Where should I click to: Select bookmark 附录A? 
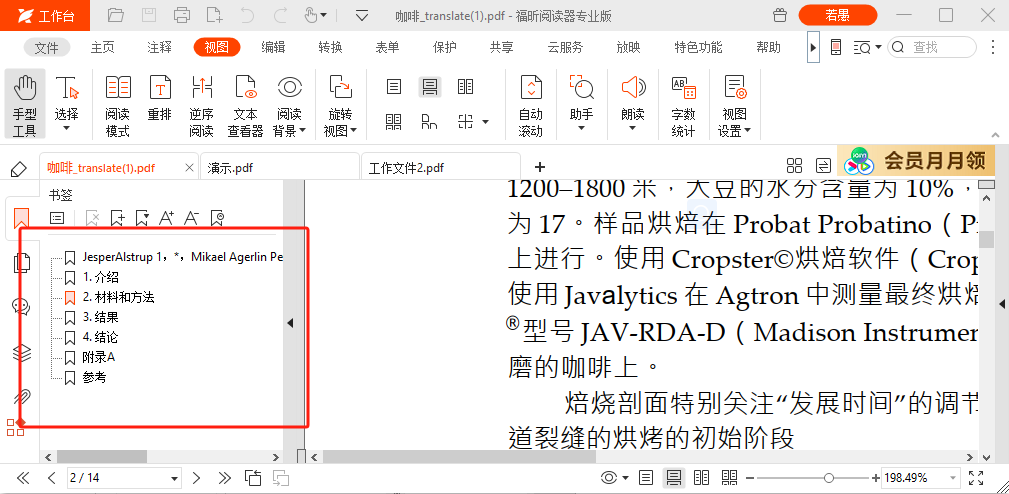[x=98, y=358]
